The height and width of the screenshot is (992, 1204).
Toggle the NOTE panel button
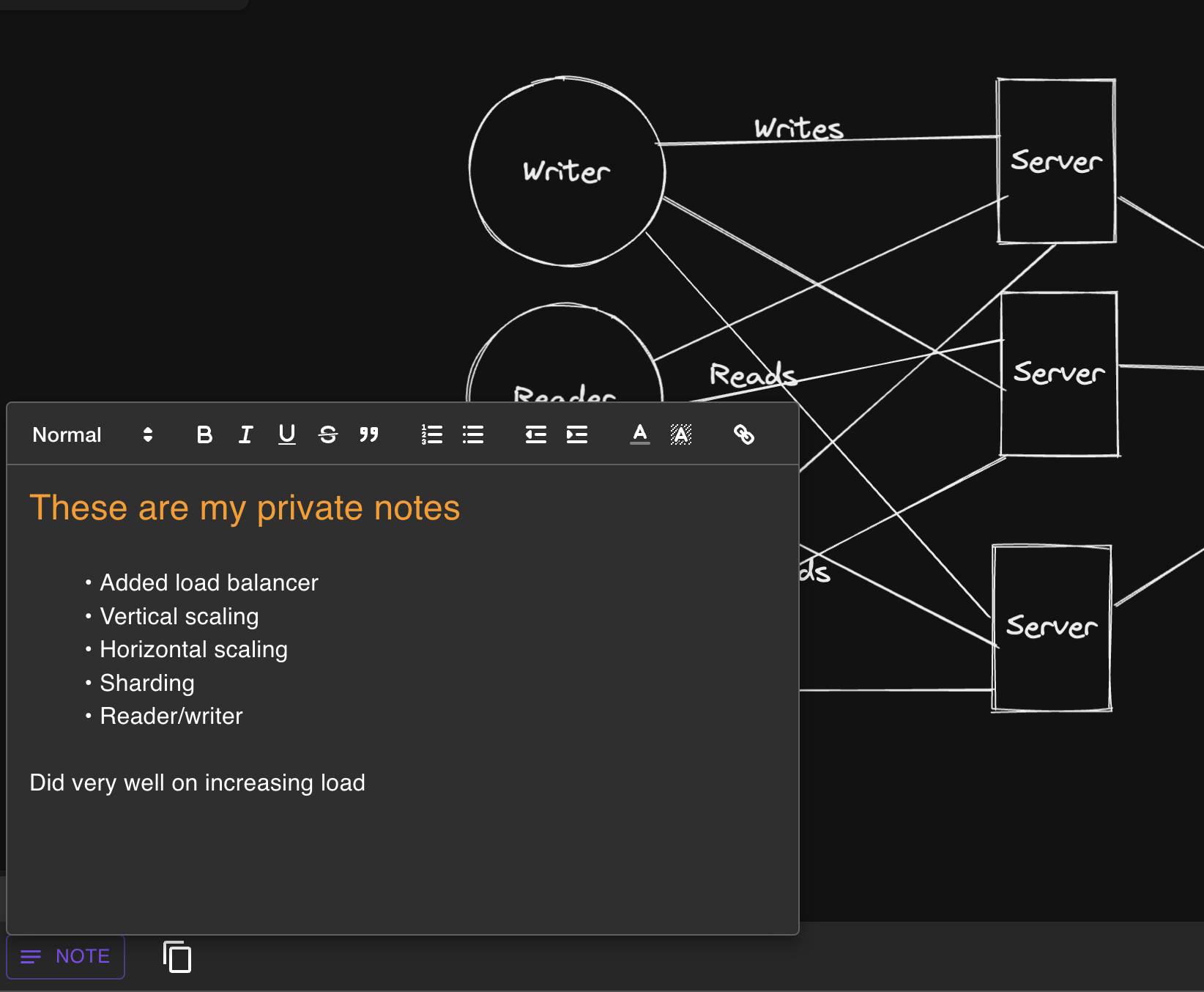point(66,956)
